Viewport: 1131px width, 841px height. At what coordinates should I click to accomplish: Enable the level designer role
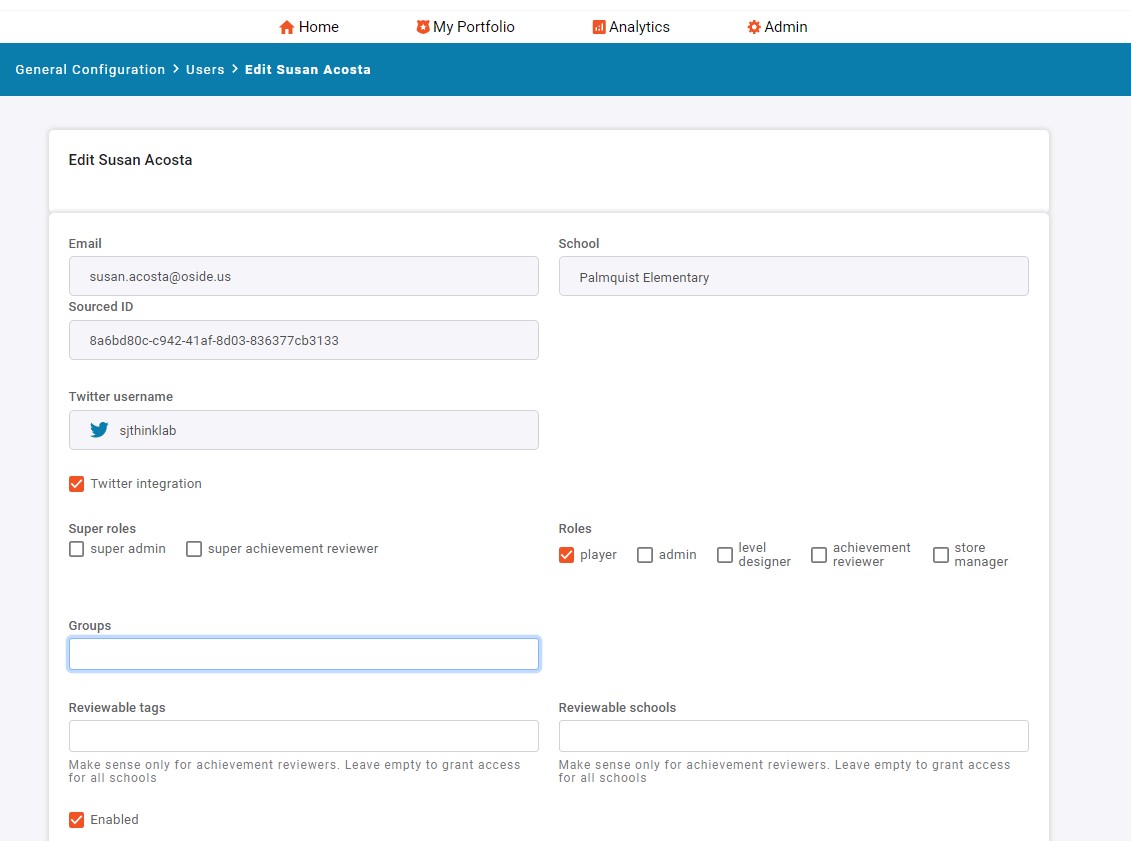tap(724, 554)
